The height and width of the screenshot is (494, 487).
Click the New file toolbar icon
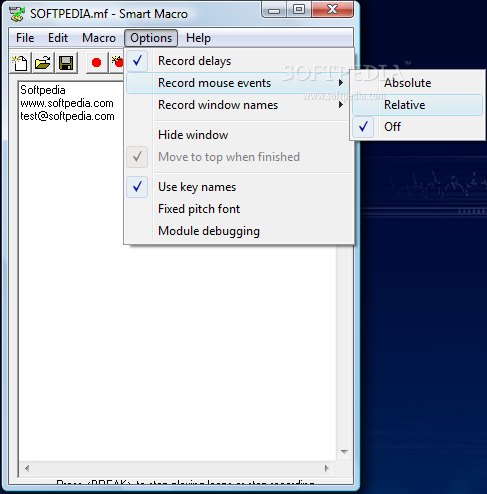tap(20, 63)
